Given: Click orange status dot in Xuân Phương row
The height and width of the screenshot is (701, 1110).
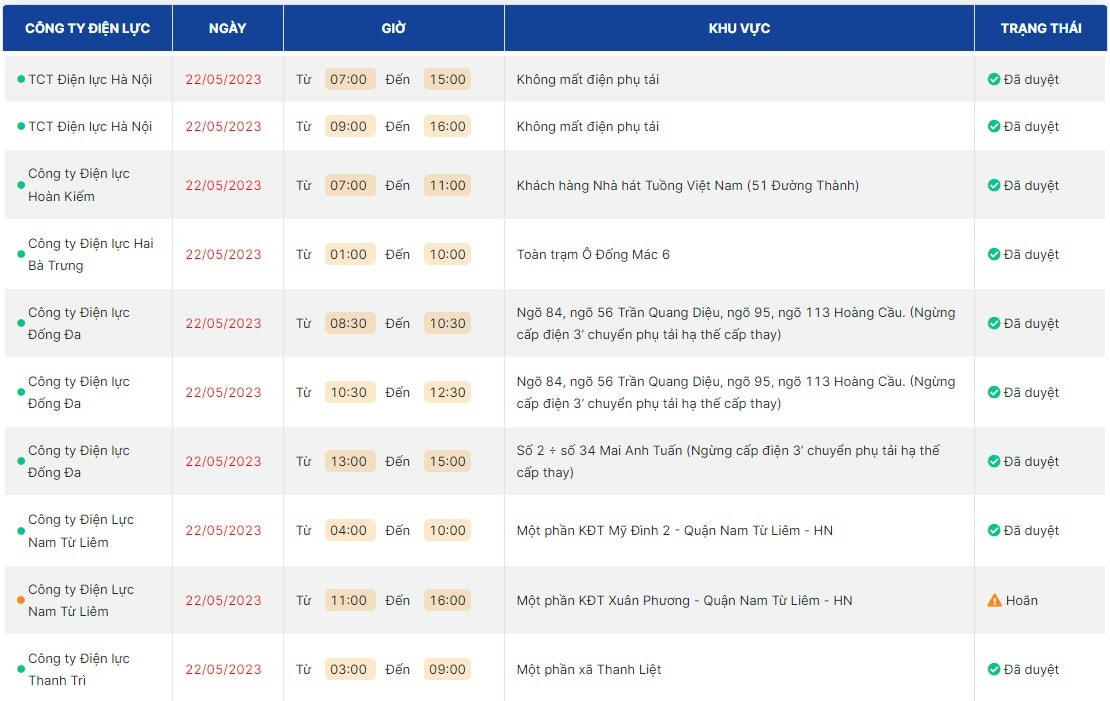Looking at the screenshot, I should click(x=21, y=601).
